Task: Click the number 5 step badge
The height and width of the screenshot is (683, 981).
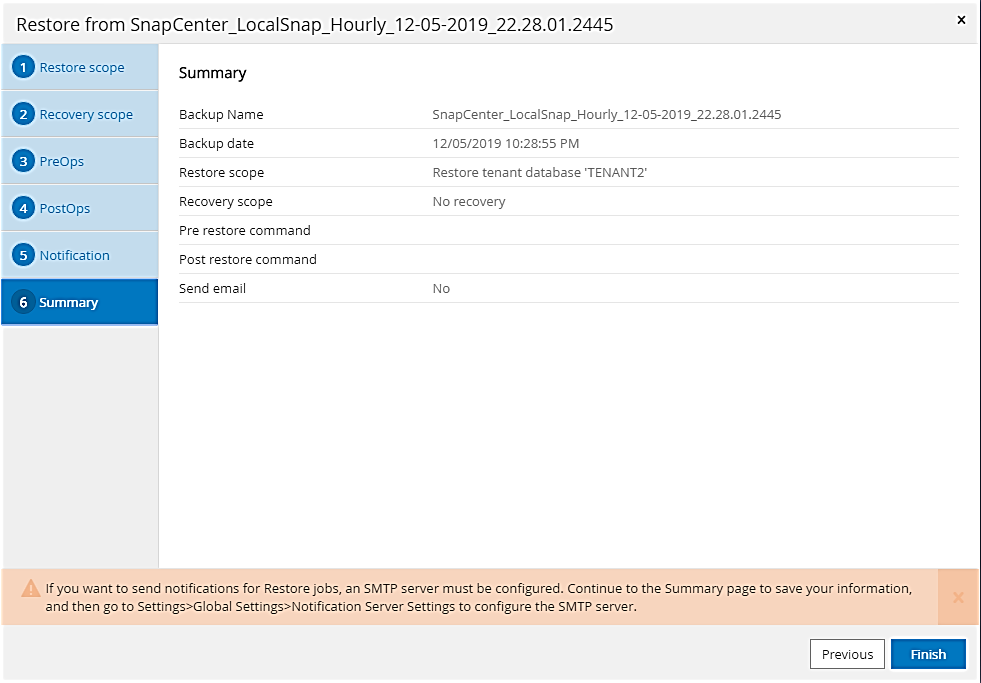Action: [x=23, y=256]
